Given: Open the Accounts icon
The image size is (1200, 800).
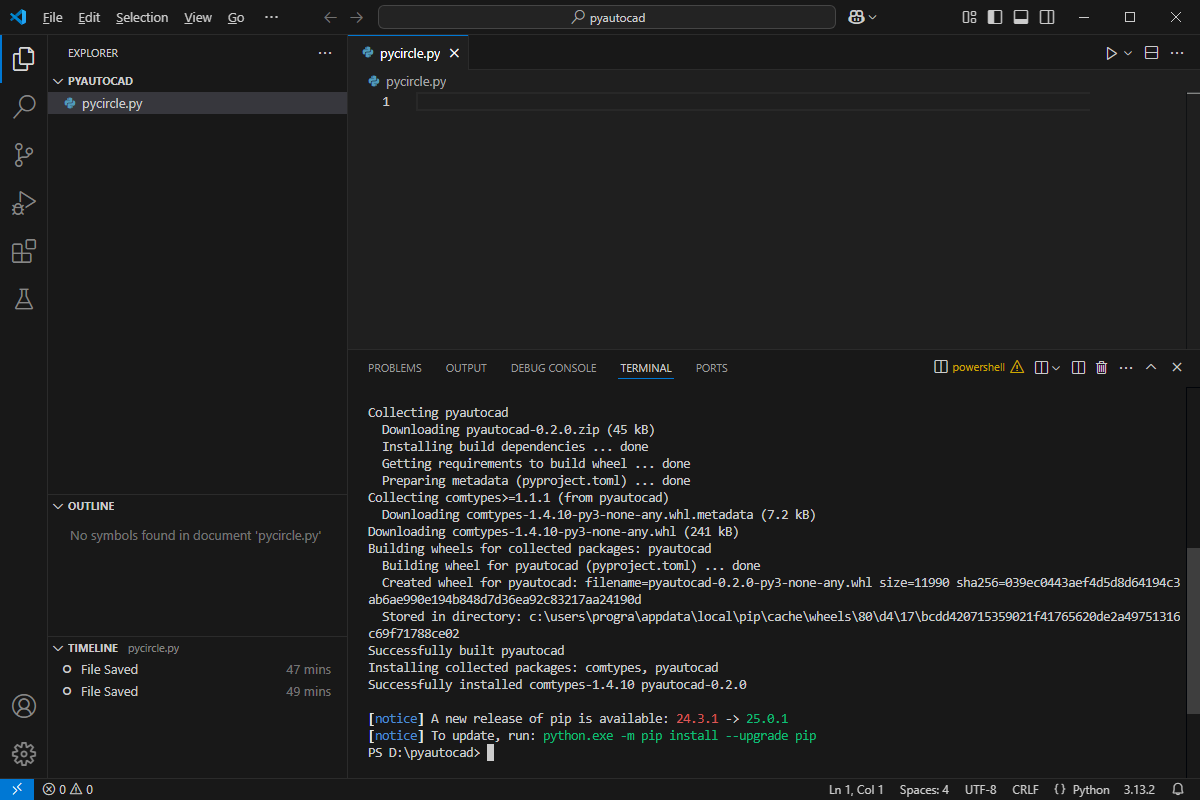Looking at the screenshot, I should pyautogui.click(x=24, y=706).
